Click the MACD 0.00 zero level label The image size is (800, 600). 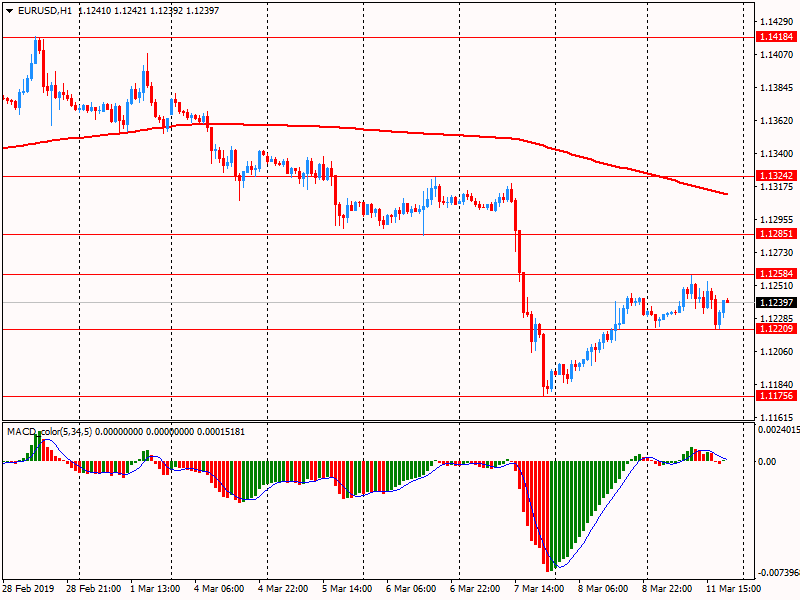767,462
